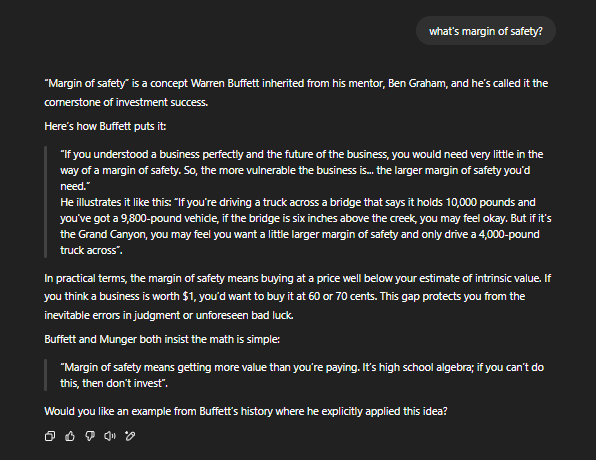Click the opening paragraph about Ben Graham
The width and height of the screenshot is (596, 460).
pos(296,93)
